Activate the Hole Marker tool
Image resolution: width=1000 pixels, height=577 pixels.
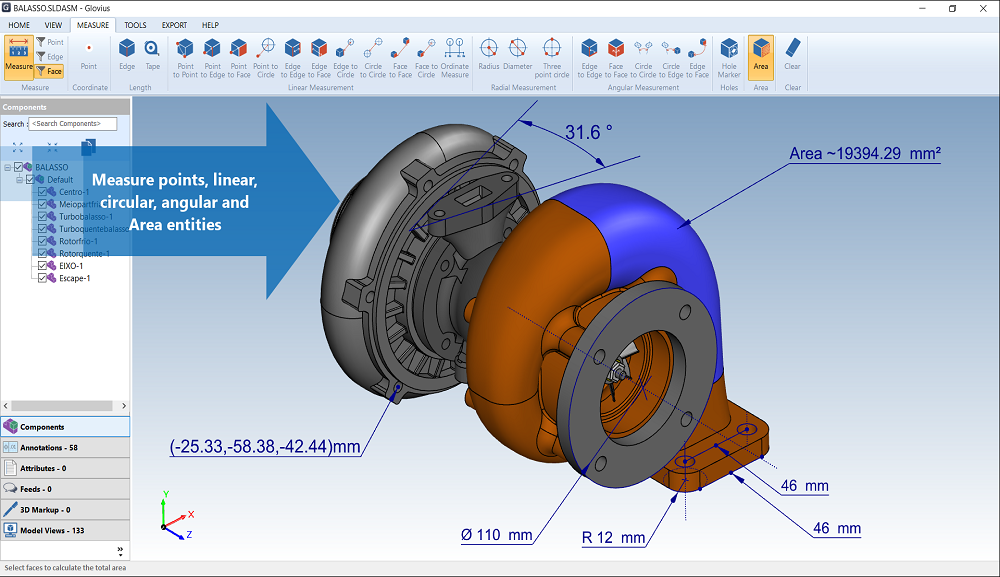729,58
